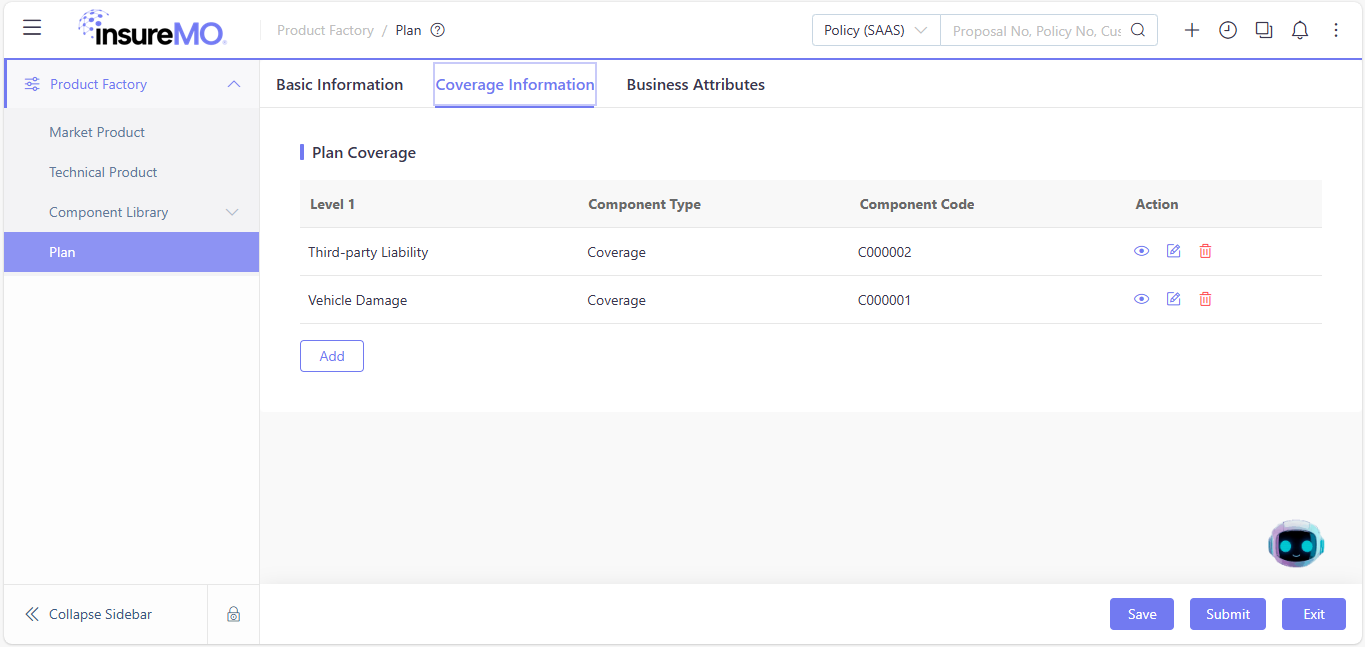Click component code C000001
This screenshot has height=647, width=1365.
[x=885, y=300]
